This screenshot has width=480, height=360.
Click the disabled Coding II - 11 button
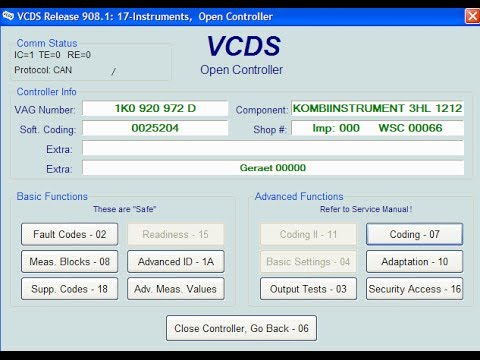pos(308,234)
